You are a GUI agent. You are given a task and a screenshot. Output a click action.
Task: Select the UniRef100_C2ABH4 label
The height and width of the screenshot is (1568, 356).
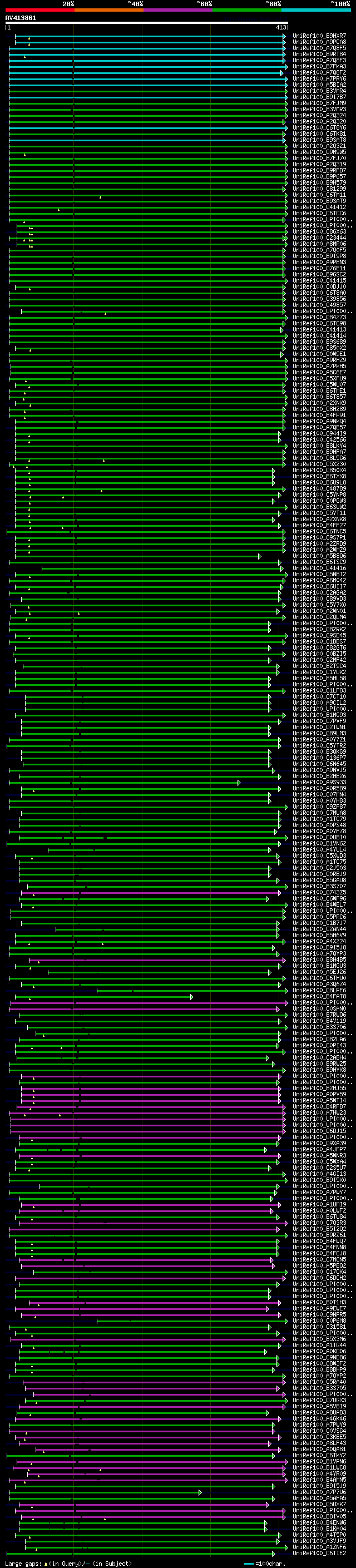point(319,1058)
